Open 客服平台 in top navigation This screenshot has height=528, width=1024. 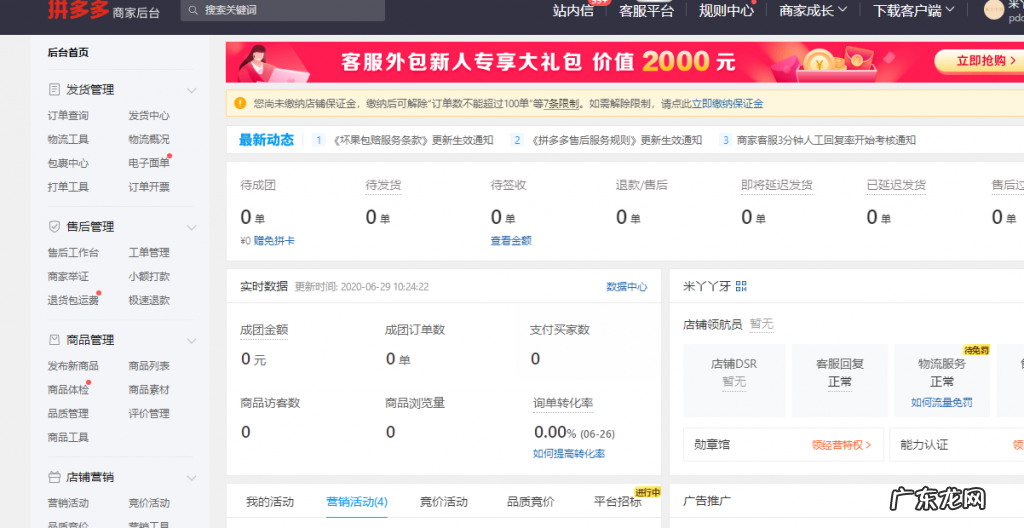click(x=647, y=10)
